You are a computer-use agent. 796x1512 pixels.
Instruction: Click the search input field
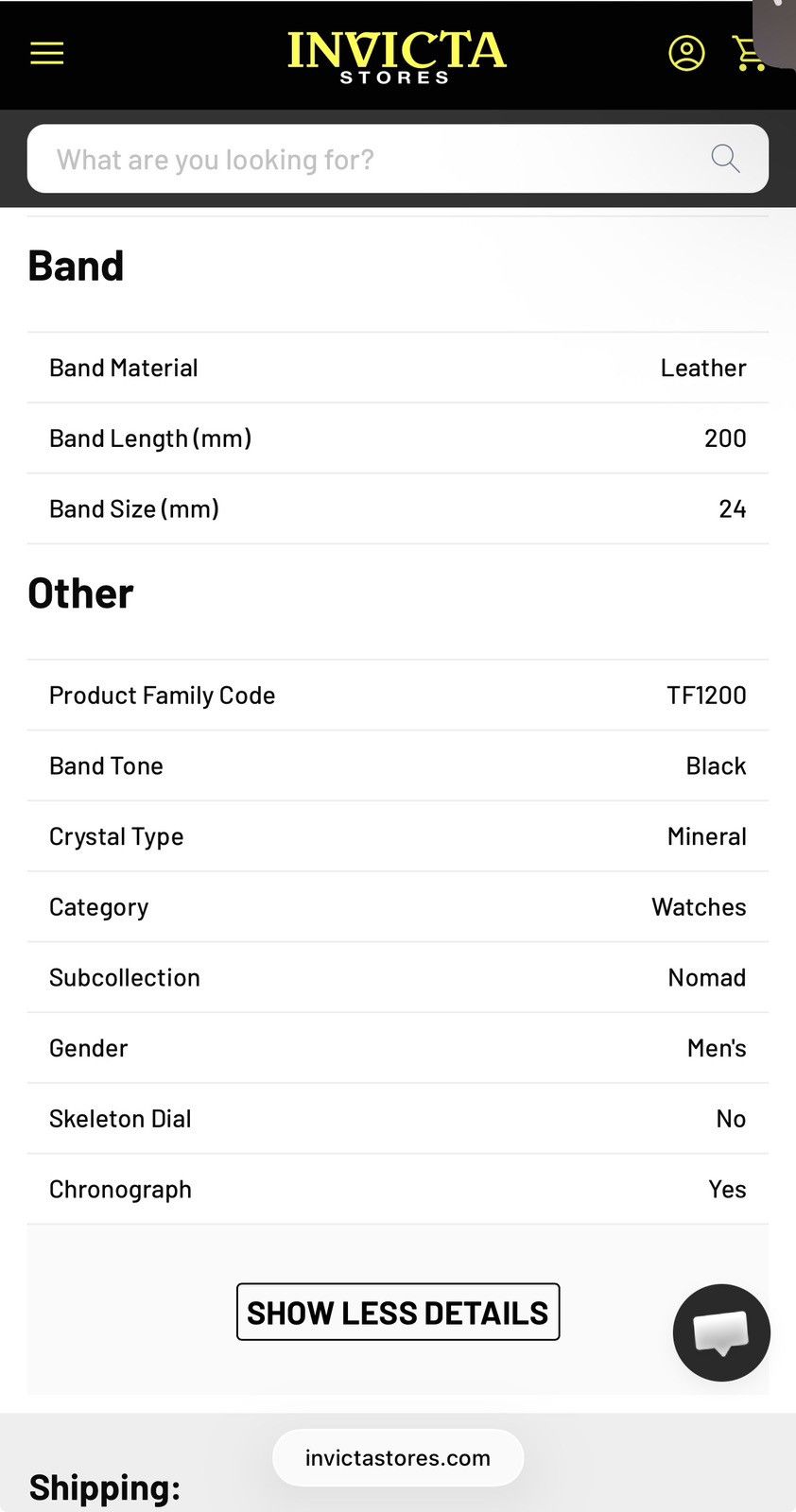tap(398, 159)
